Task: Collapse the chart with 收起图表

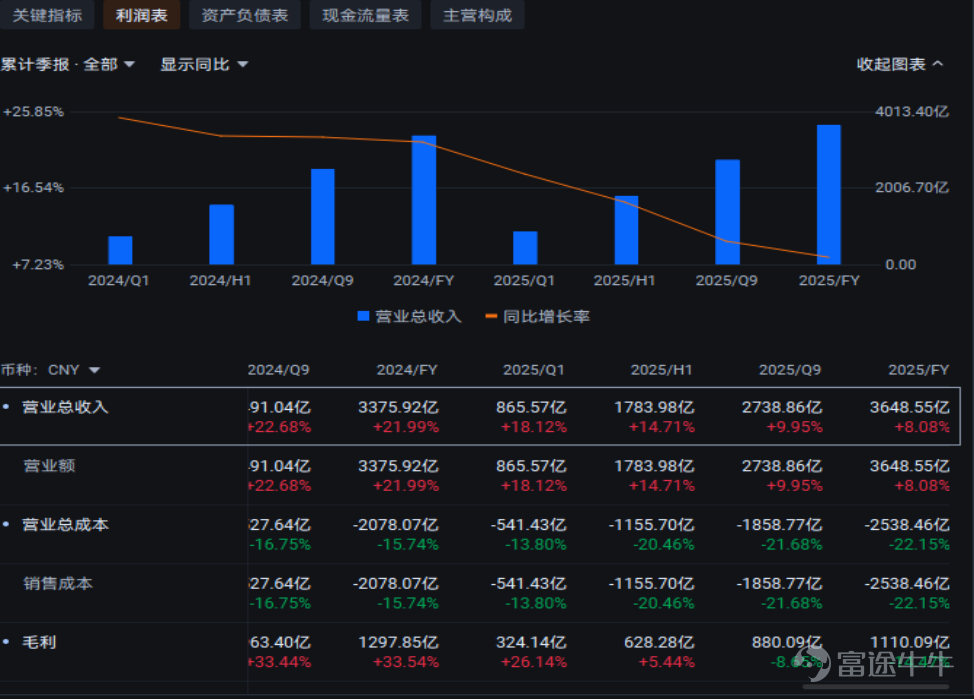Action: coord(899,65)
